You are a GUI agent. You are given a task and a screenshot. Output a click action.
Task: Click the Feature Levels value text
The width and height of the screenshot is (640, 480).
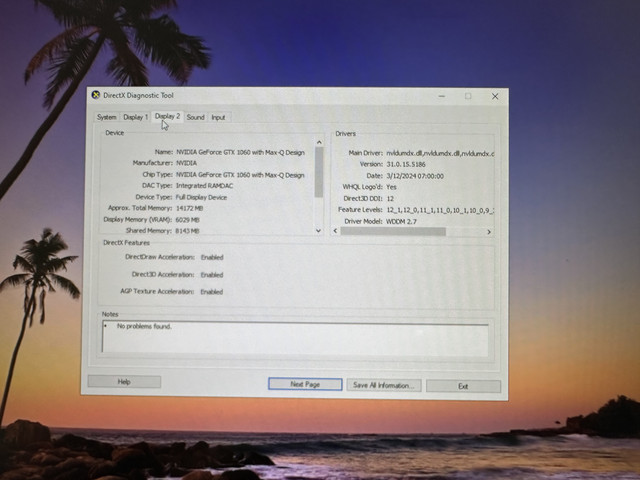coord(440,210)
